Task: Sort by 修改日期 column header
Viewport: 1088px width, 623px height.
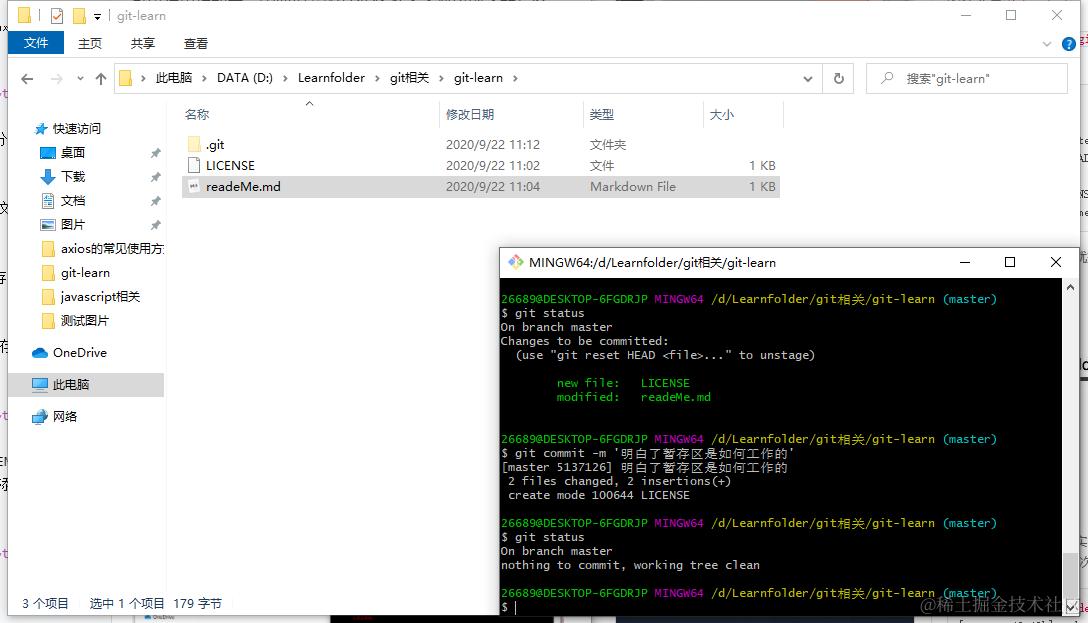Action: click(x=470, y=114)
